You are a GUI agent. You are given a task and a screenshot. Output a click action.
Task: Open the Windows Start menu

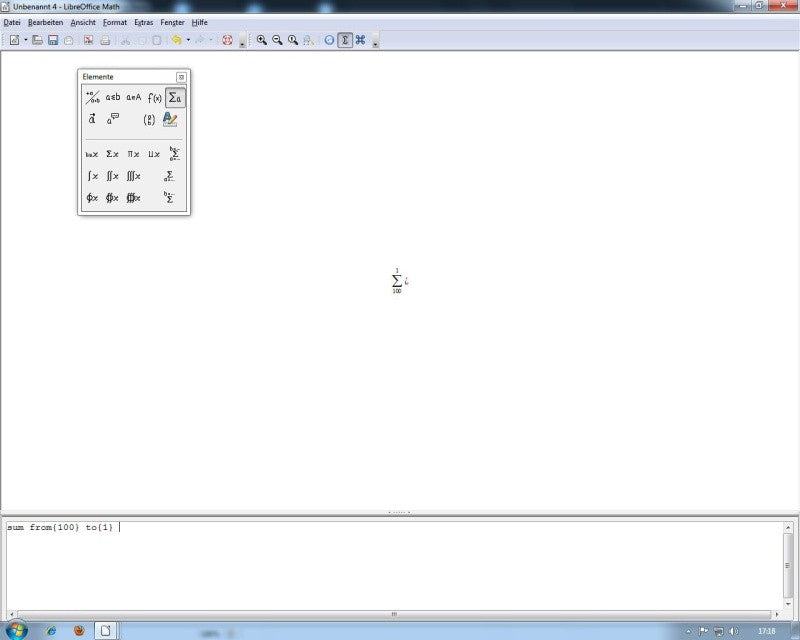[16, 630]
